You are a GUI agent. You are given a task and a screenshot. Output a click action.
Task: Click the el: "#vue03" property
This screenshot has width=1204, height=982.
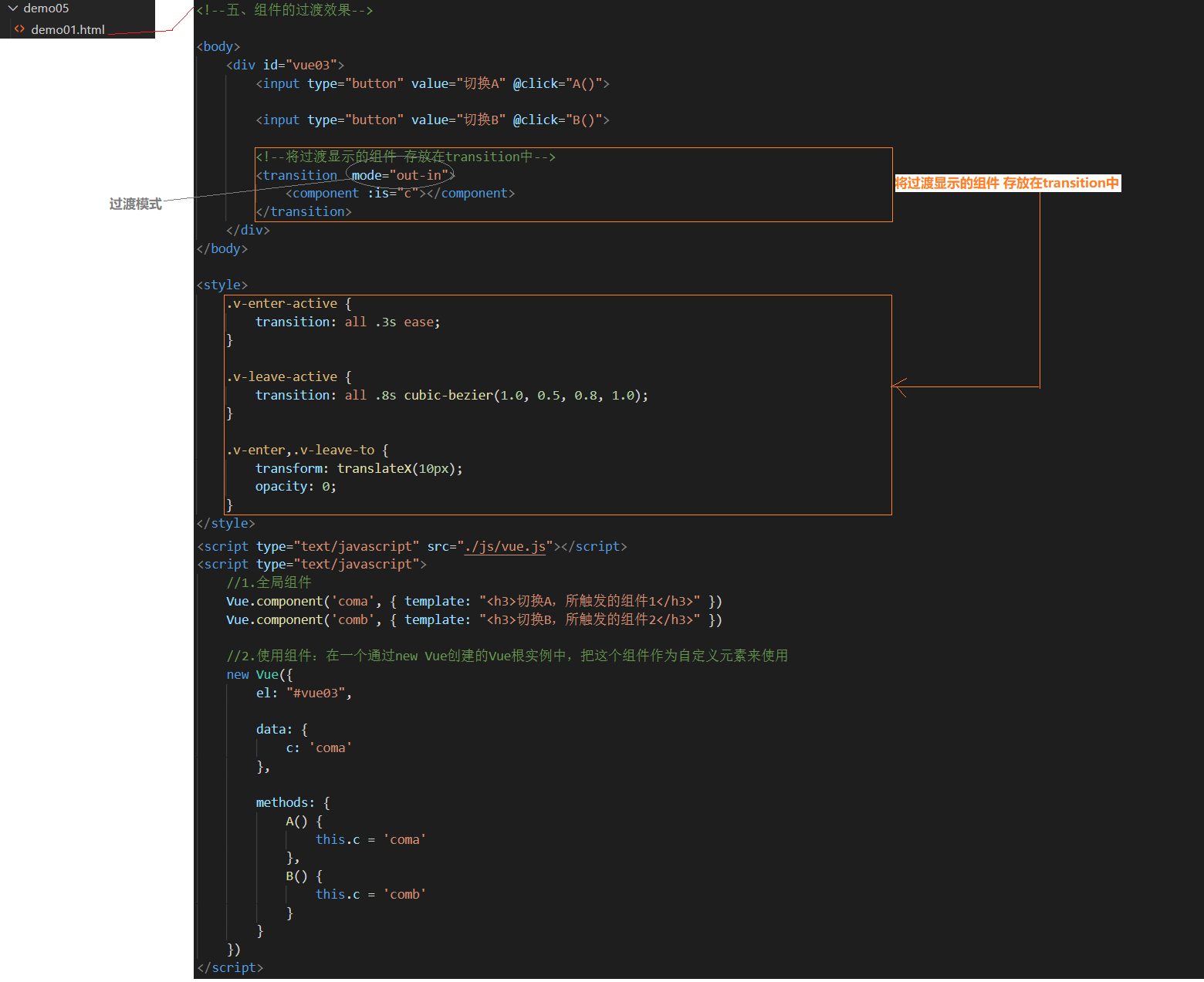coord(303,693)
